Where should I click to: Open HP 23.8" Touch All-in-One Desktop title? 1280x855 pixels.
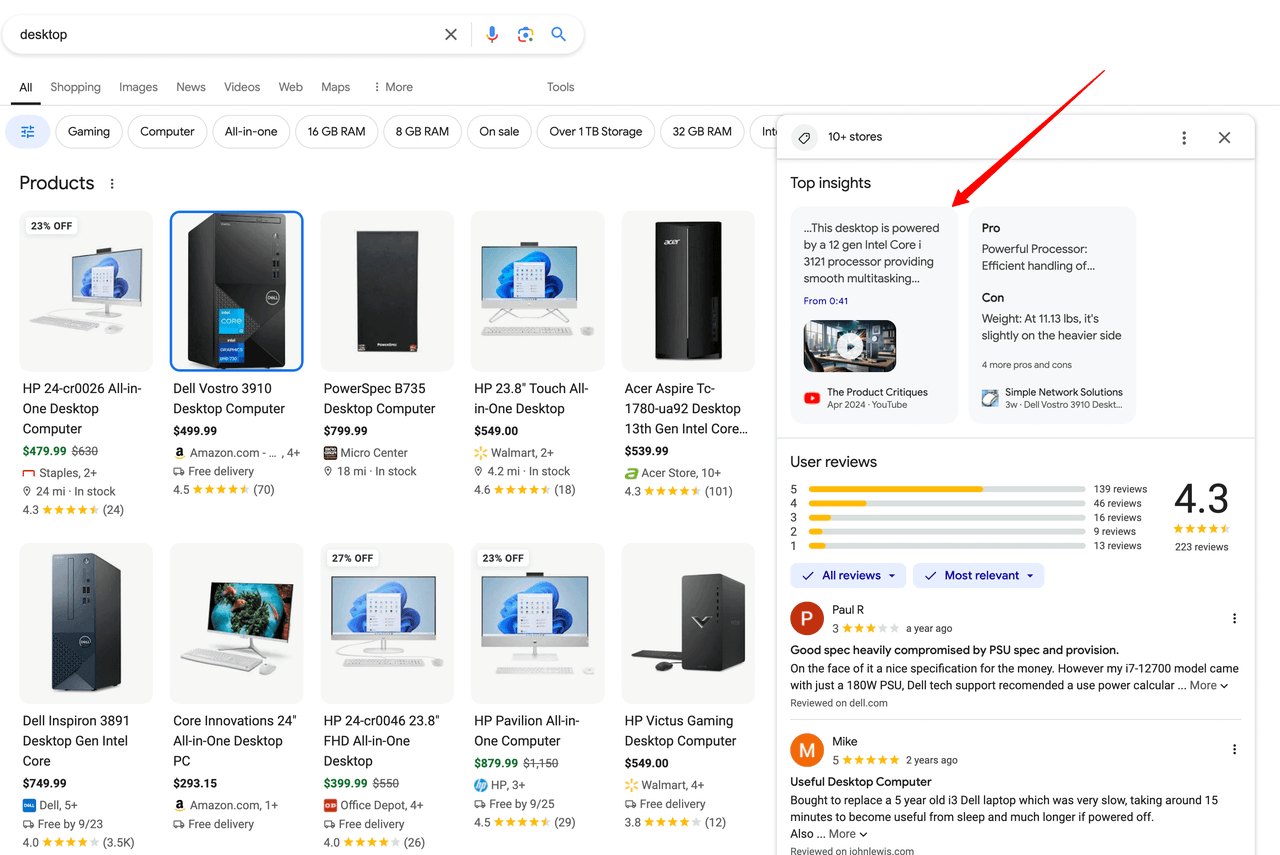click(532, 399)
